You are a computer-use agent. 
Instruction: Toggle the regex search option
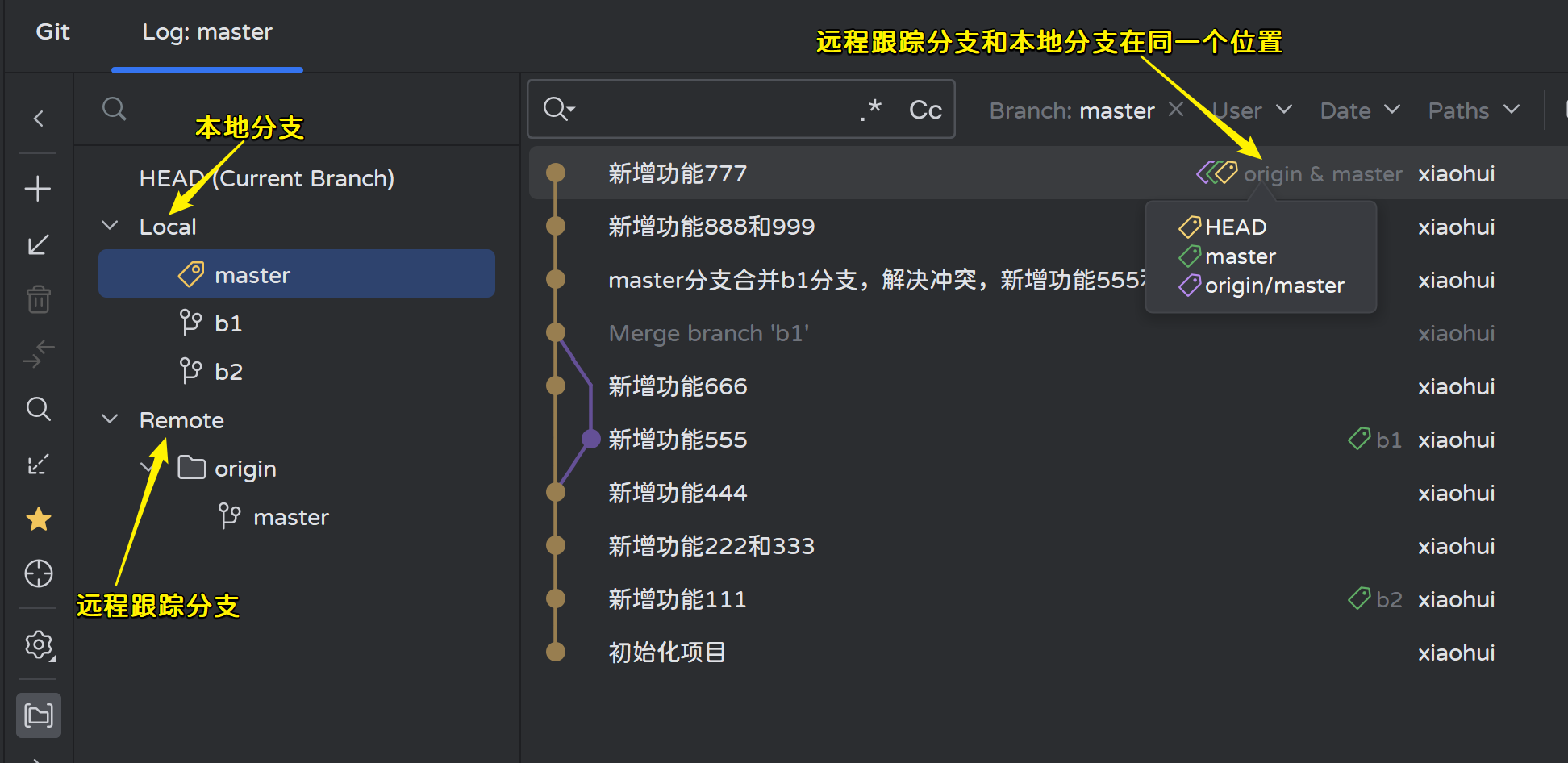coord(871,110)
